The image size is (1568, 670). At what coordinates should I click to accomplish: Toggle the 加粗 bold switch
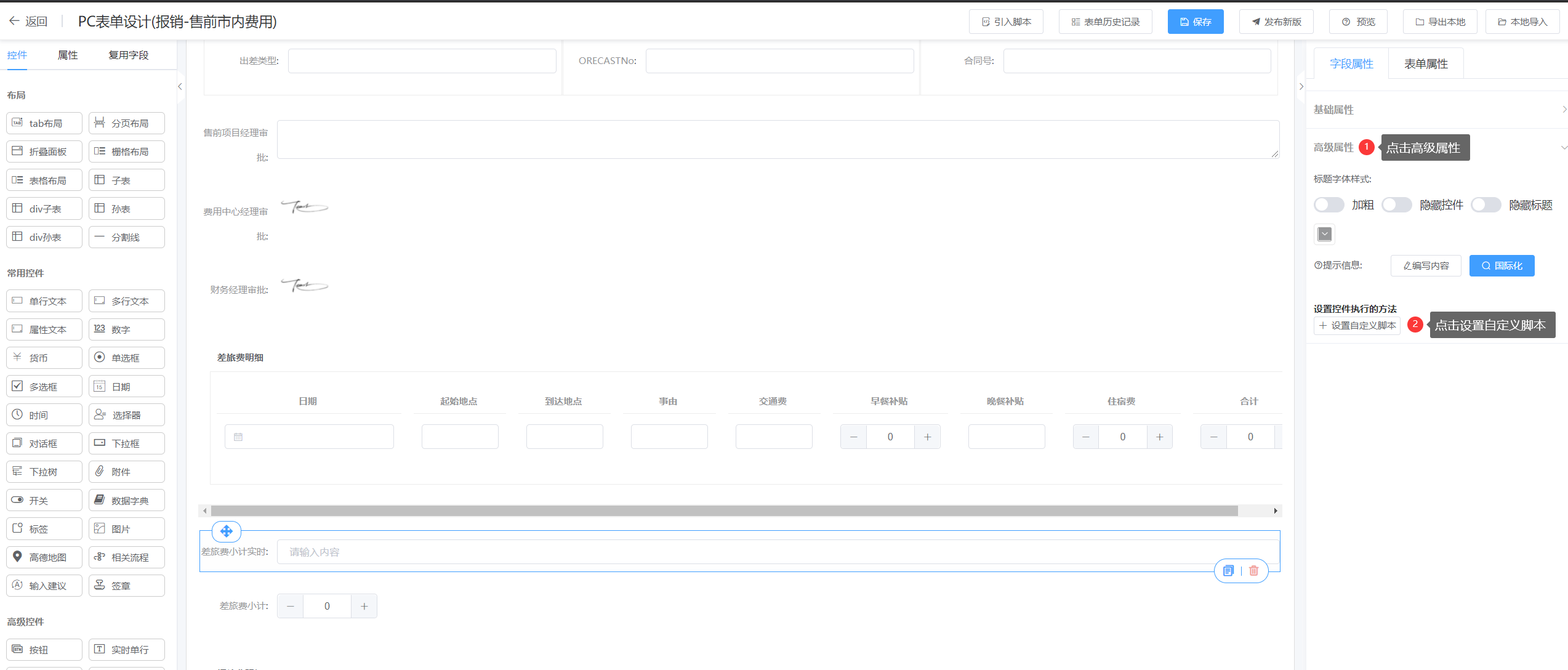(x=1329, y=205)
